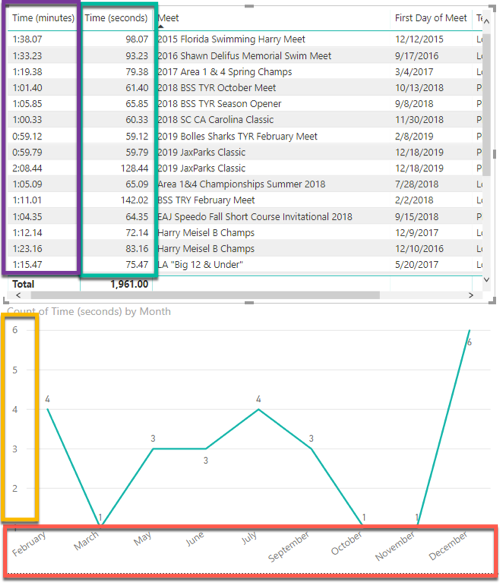The height and width of the screenshot is (583, 500).
Task: Click the Total row label
Action: [x=23, y=284]
